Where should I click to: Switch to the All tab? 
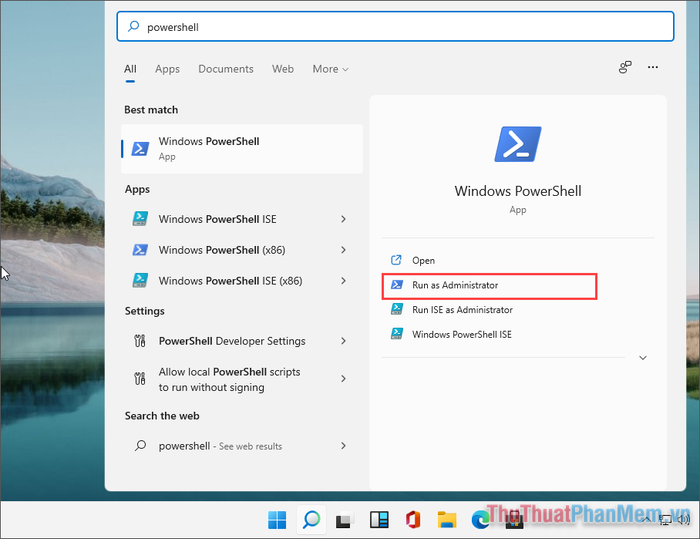pyautogui.click(x=130, y=69)
